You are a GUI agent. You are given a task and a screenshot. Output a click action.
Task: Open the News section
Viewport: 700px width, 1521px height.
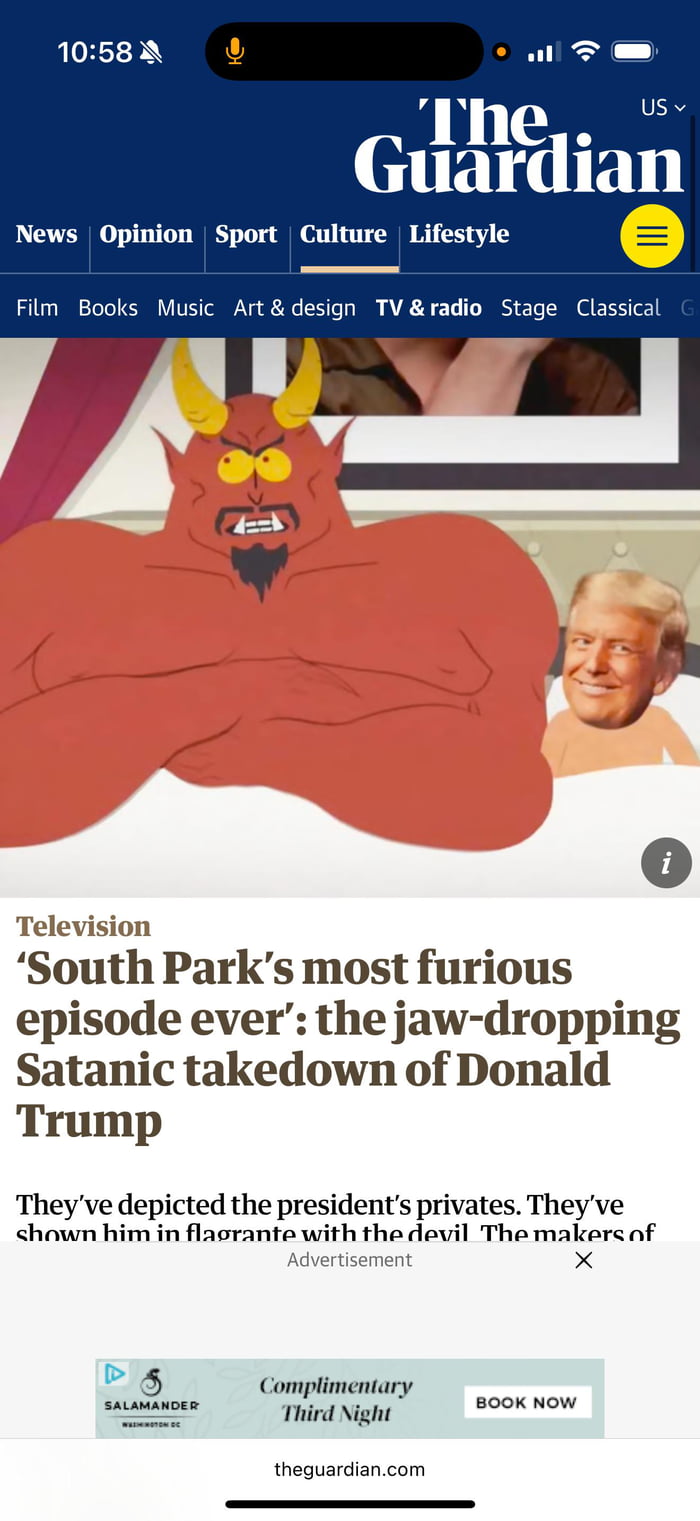(46, 234)
